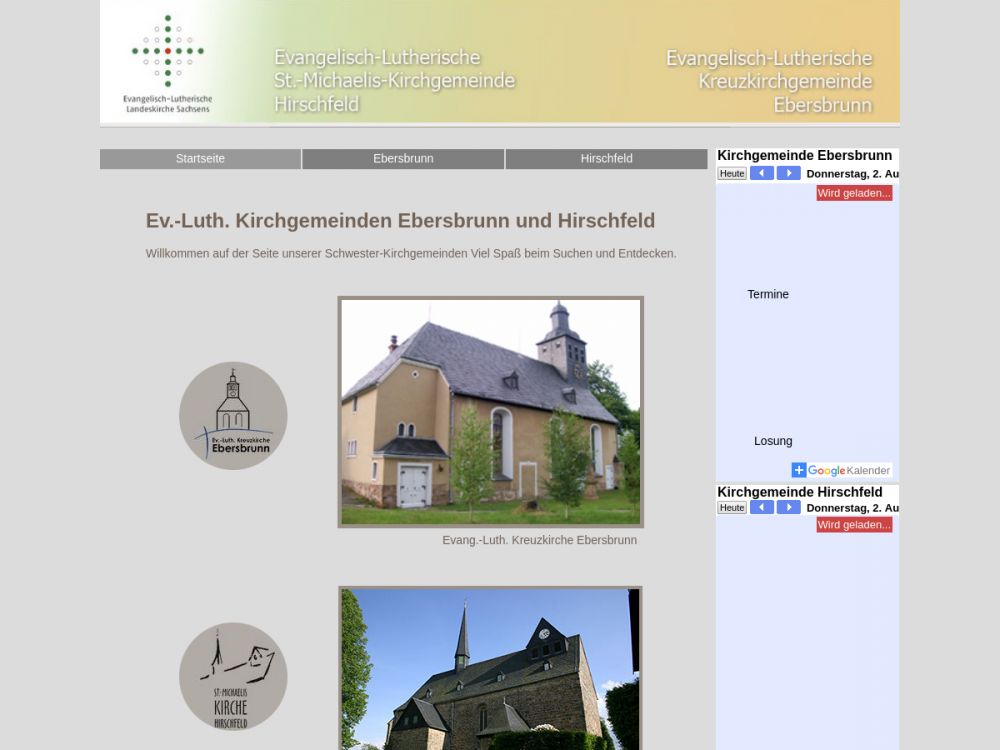This screenshot has height=750, width=1000.
Task: Click the St.-Michaelis-Kirchgemeinde Hirschfeld header title
Action: point(394,81)
